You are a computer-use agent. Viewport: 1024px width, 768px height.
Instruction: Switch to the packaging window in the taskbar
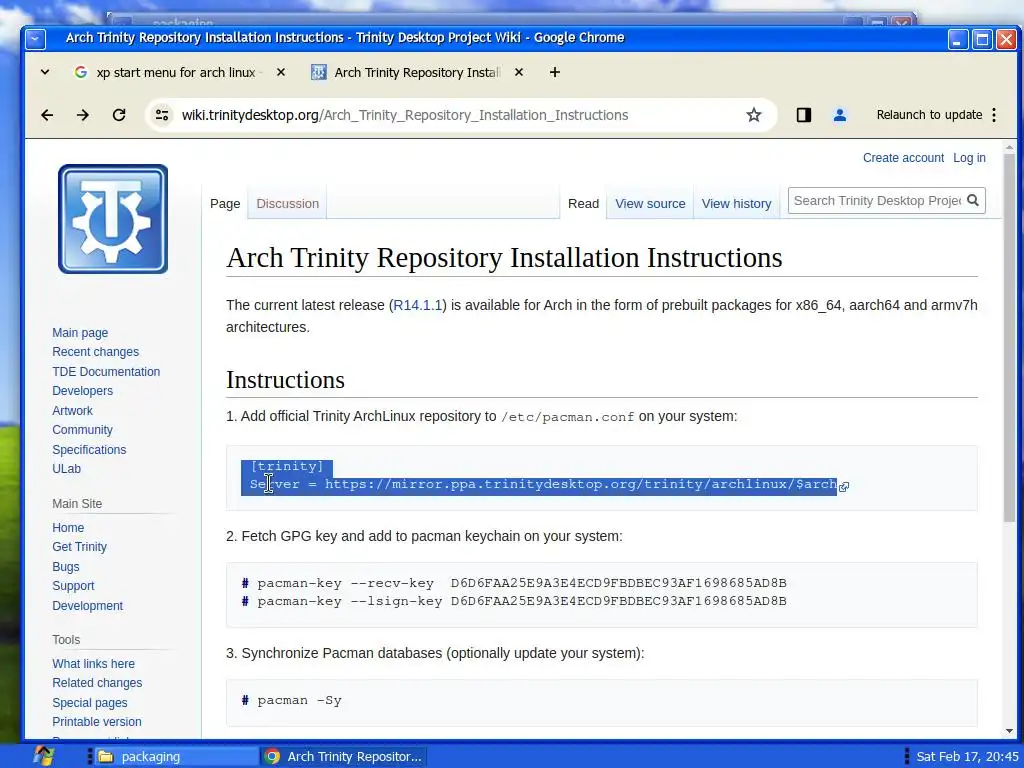pos(175,757)
